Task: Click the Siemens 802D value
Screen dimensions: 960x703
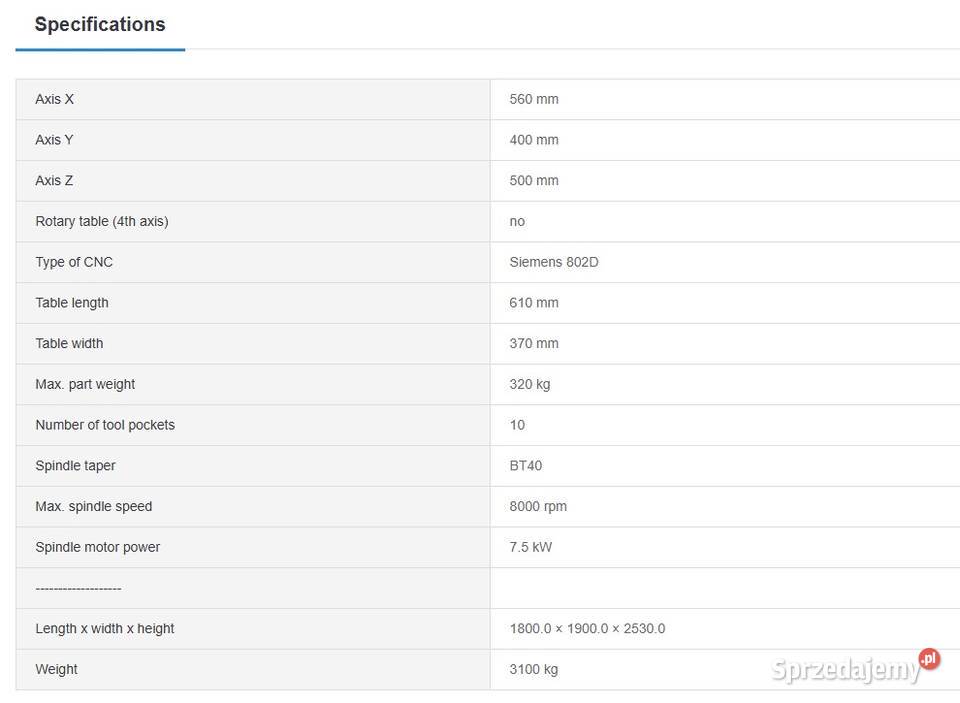Action: coord(554,262)
